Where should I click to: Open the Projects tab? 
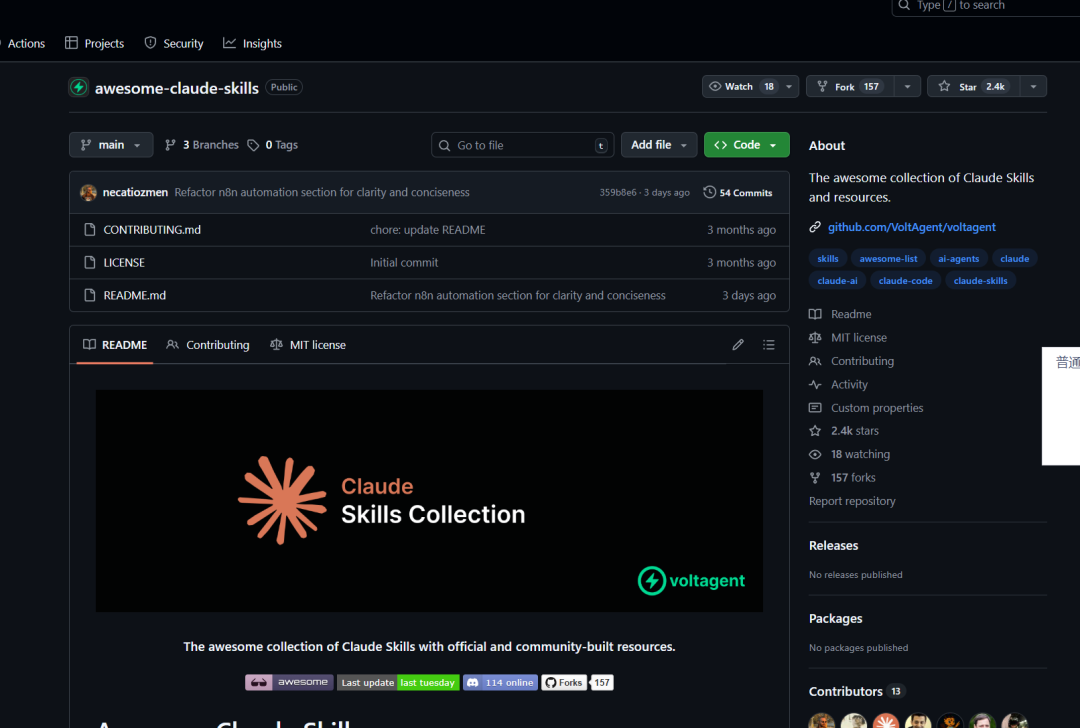(x=94, y=43)
